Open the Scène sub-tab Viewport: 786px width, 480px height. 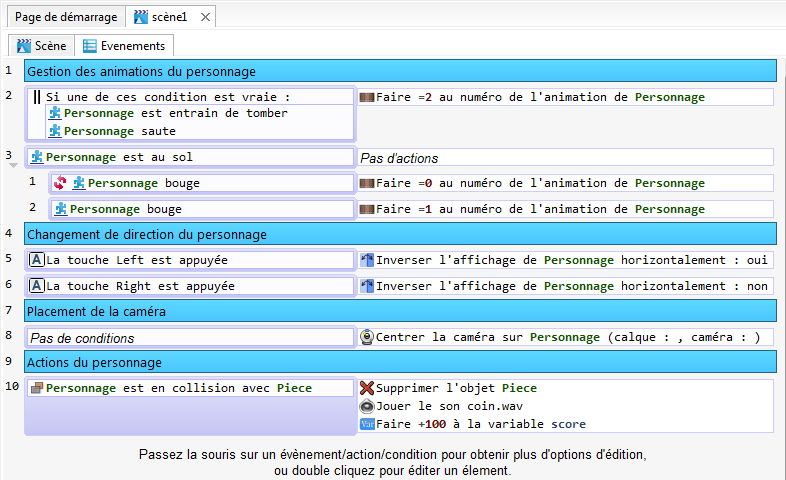pyautogui.click(x=42, y=45)
